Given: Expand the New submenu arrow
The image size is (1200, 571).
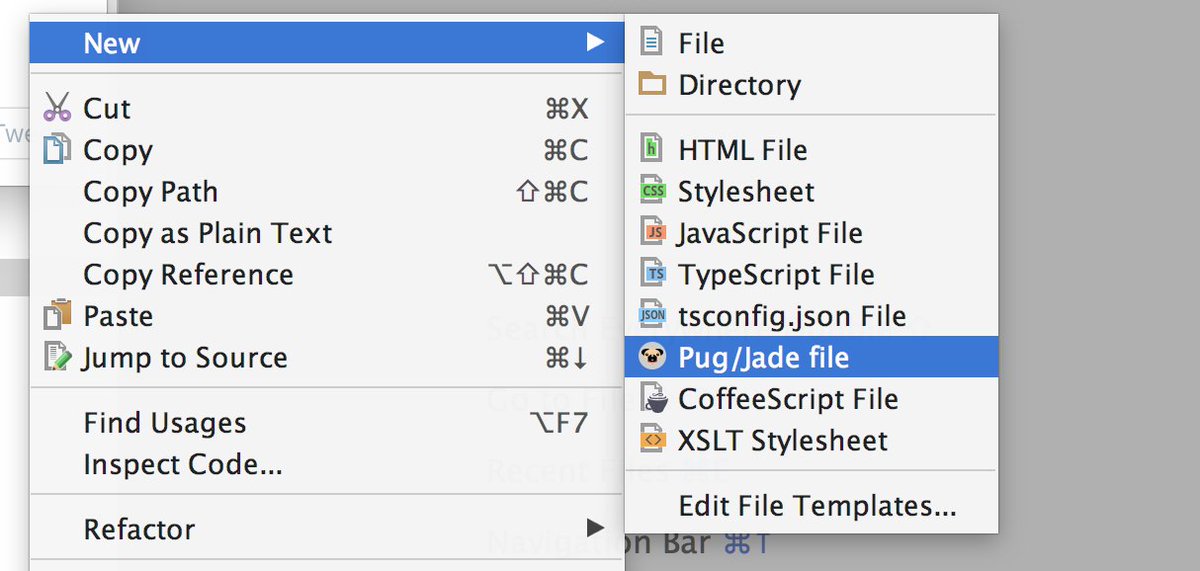Looking at the screenshot, I should [x=595, y=42].
